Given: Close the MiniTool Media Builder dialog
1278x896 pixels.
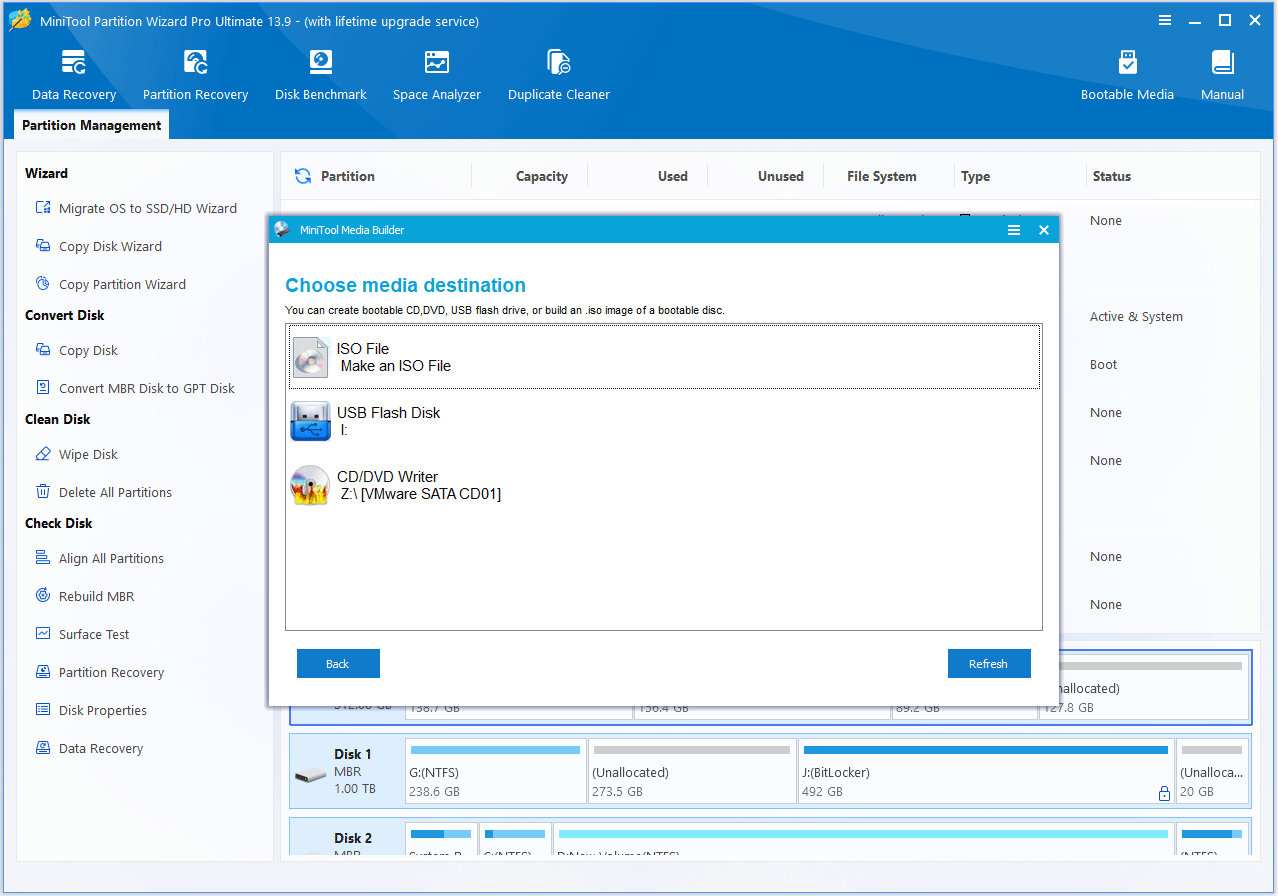Looking at the screenshot, I should (x=1044, y=230).
